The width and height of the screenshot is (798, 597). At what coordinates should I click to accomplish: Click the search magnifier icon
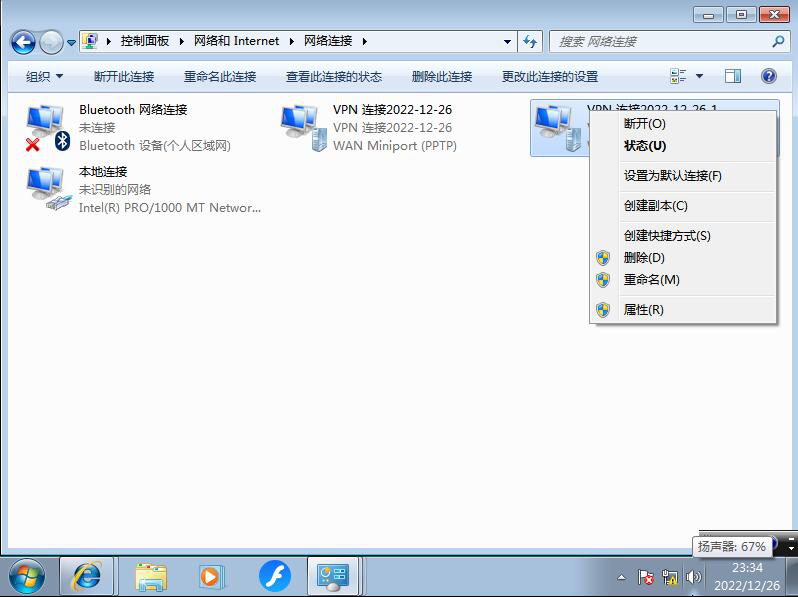click(778, 41)
